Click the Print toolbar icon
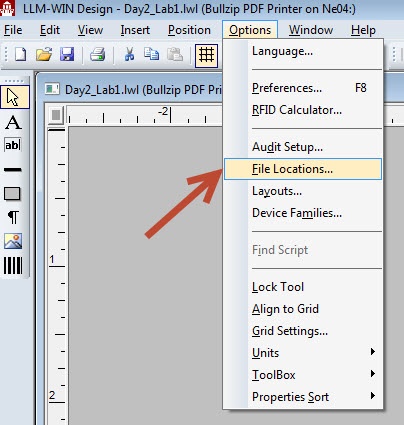 tap(98, 54)
